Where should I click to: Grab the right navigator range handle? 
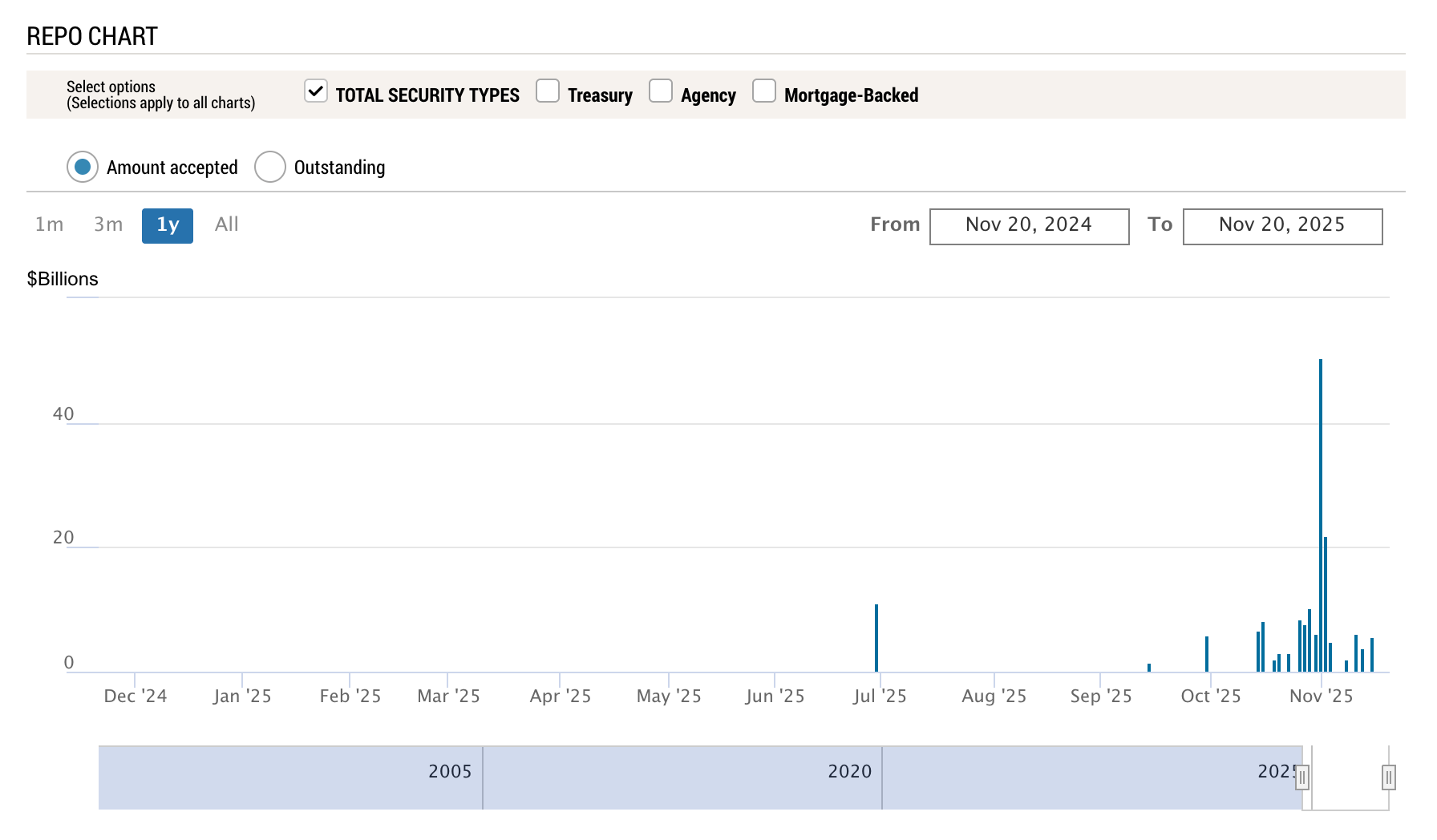tap(1389, 777)
